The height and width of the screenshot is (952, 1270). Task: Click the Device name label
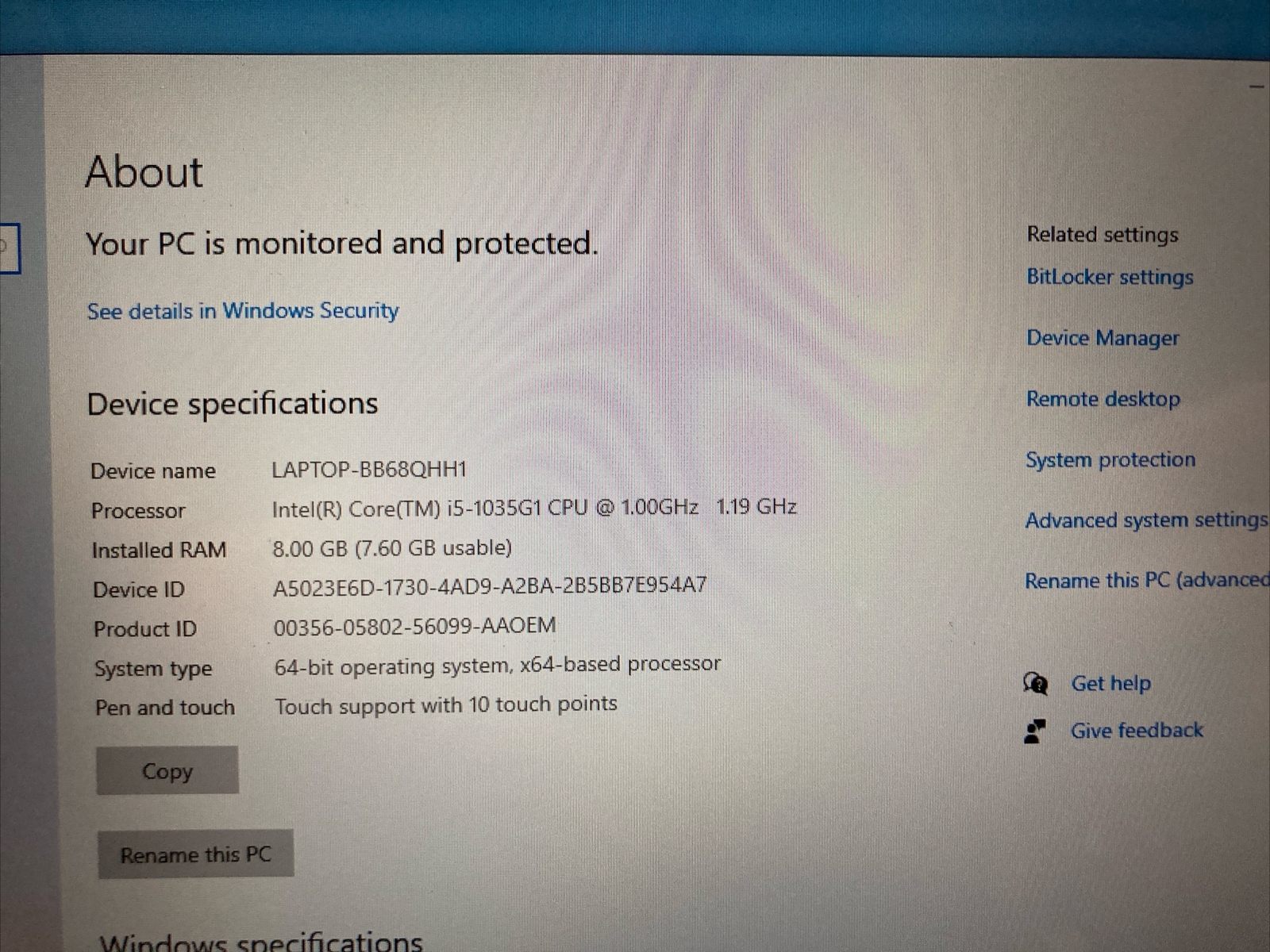click(153, 471)
